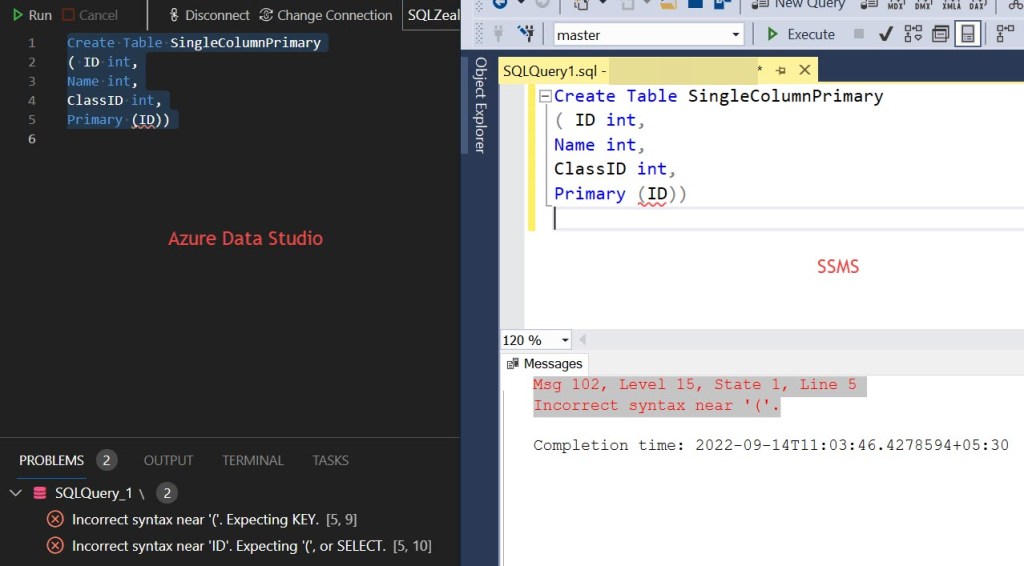This screenshot has width=1024, height=566.
Task: Open the TERMINAL panel tab
Action: [x=252, y=461]
